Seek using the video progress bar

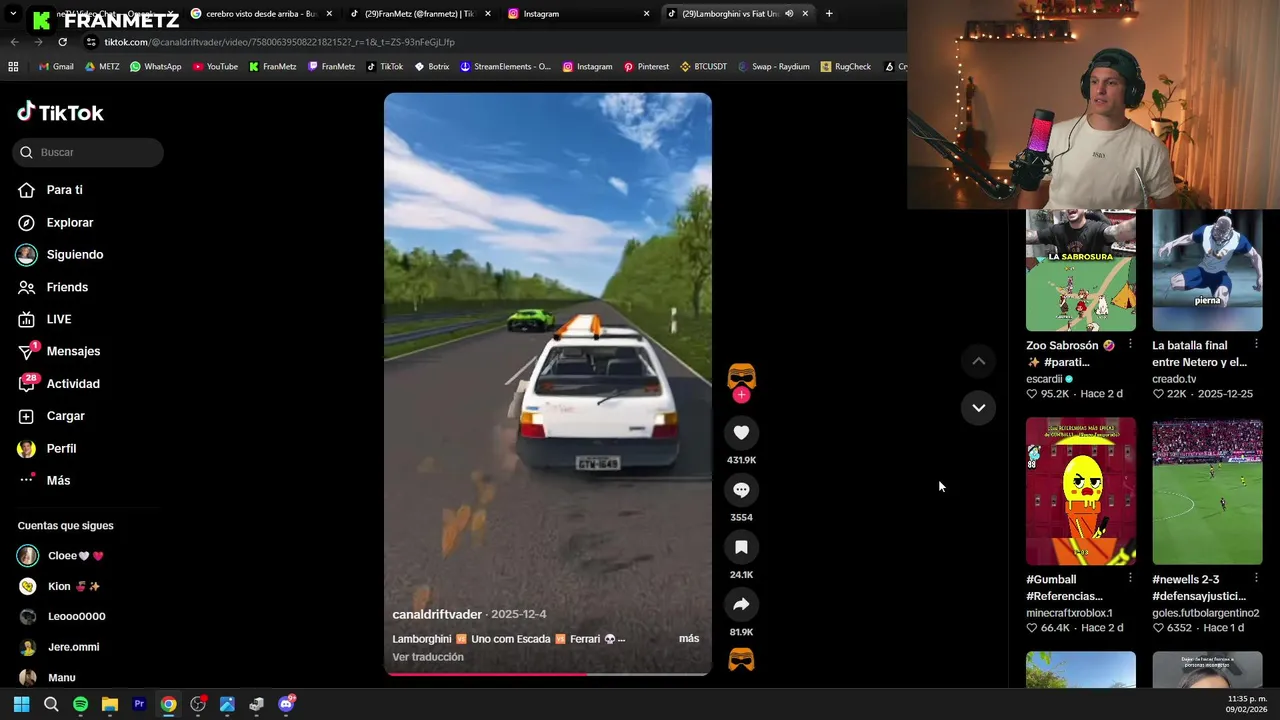(548, 674)
